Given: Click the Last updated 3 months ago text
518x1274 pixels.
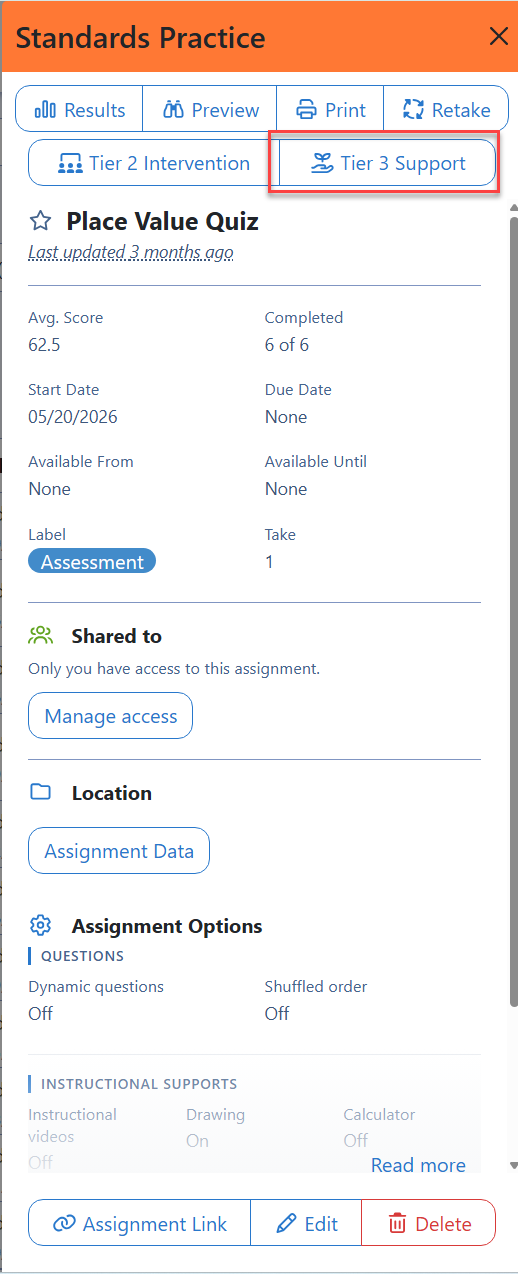Looking at the screenshot, I should coord(131,252).
